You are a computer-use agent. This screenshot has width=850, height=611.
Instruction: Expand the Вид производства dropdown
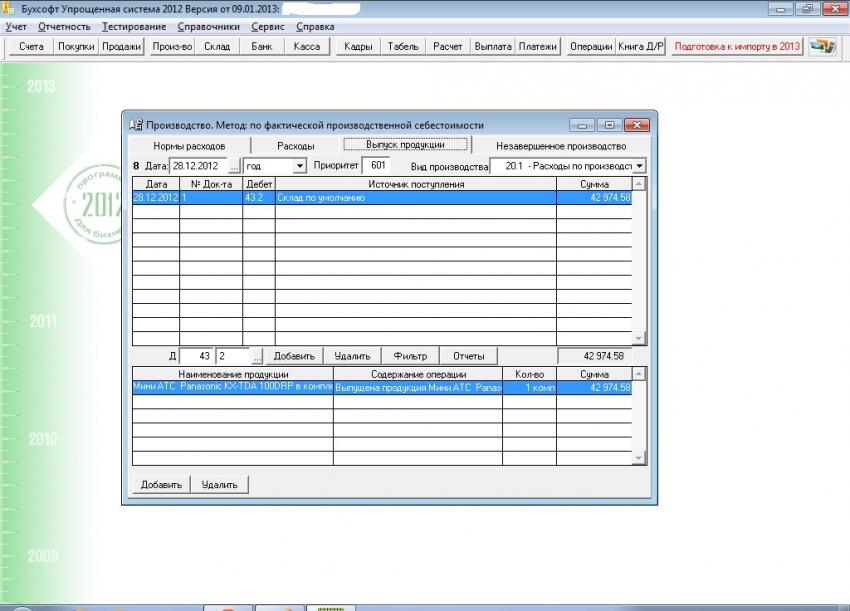(639, 166)
